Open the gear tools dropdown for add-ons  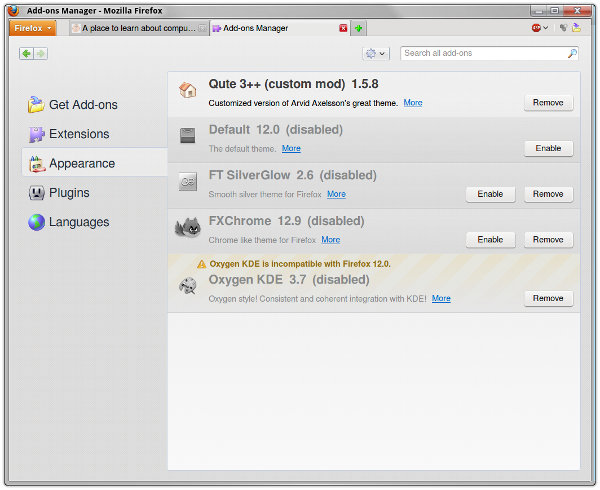375,54
